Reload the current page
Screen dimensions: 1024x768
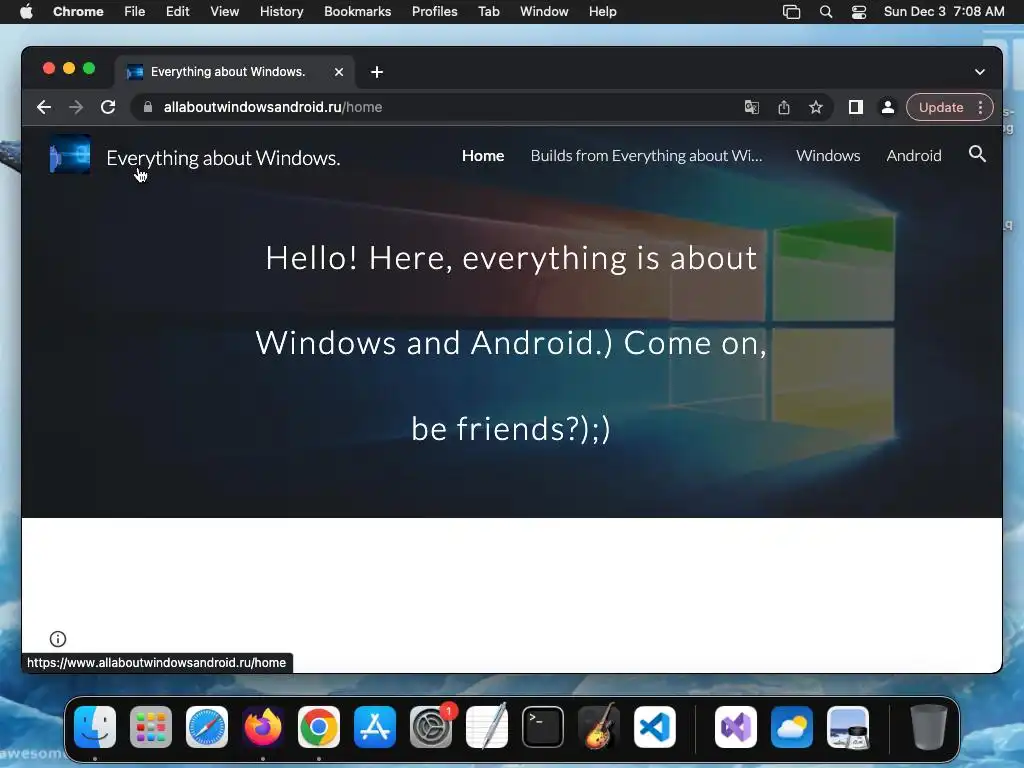(x=108, y=107)
